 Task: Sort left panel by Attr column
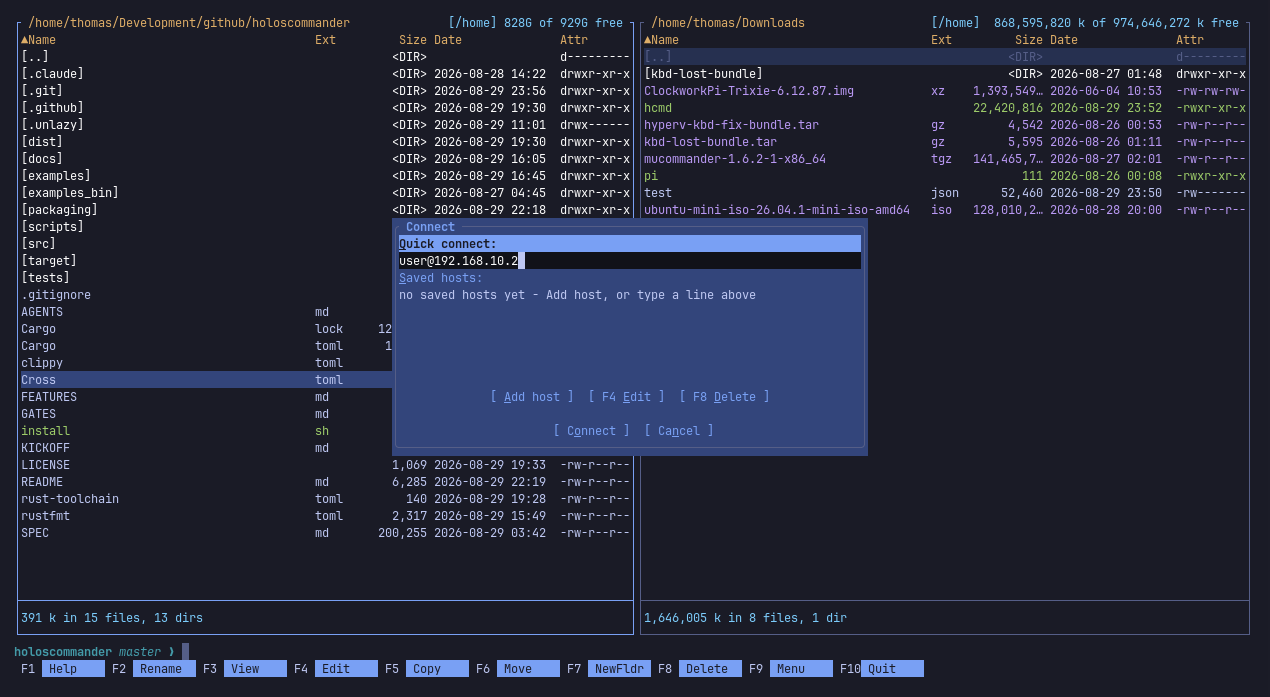574,40
